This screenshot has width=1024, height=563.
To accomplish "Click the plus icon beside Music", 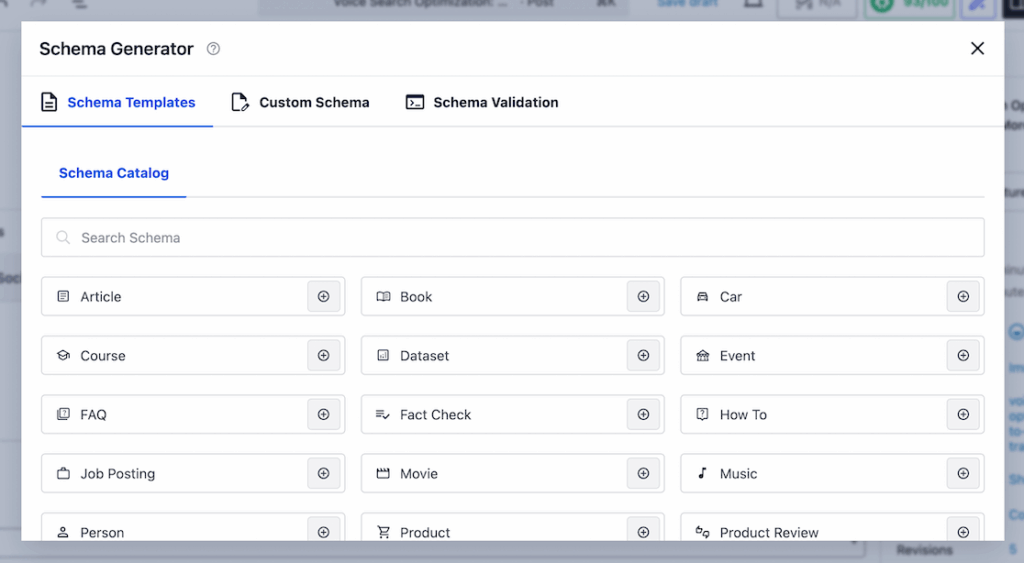I will (963, 474).
